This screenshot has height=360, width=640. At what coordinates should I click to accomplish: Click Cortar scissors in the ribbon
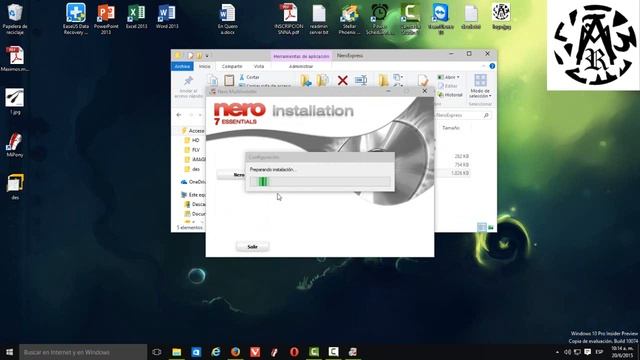click(249, 77)
